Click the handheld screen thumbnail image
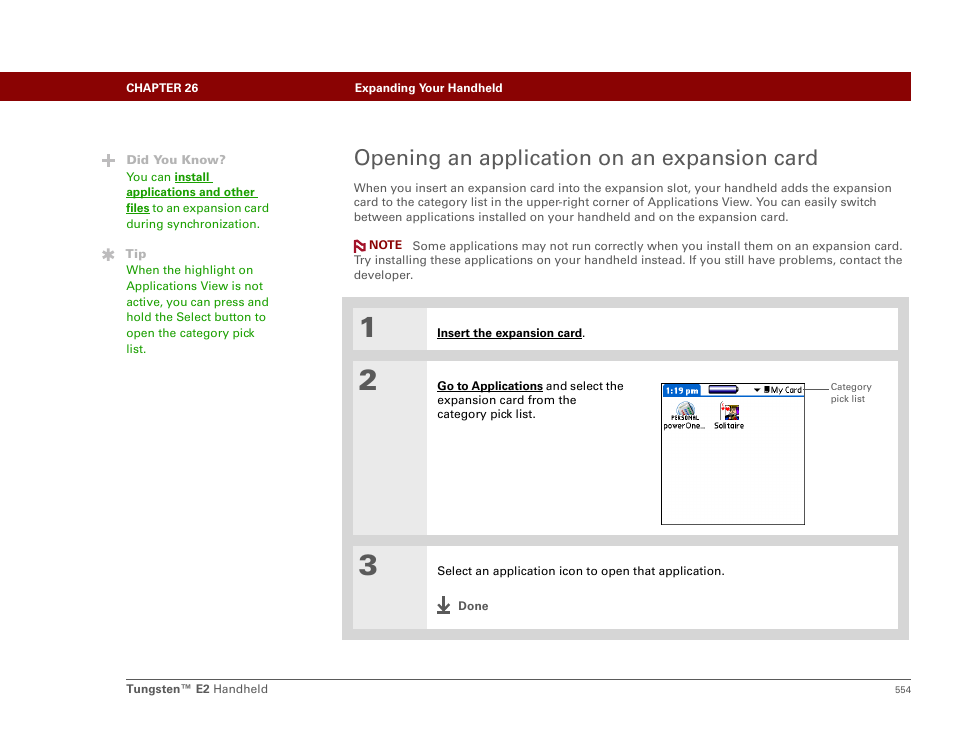The image size is (954, 738). (x=733, y=454)
